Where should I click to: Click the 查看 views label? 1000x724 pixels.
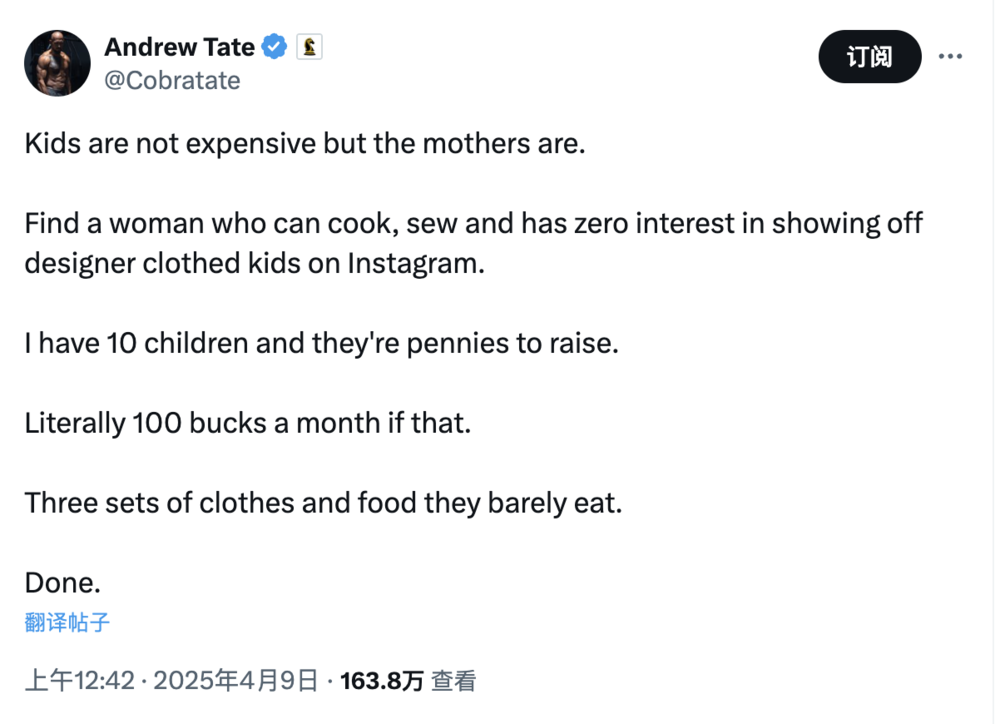453,681
